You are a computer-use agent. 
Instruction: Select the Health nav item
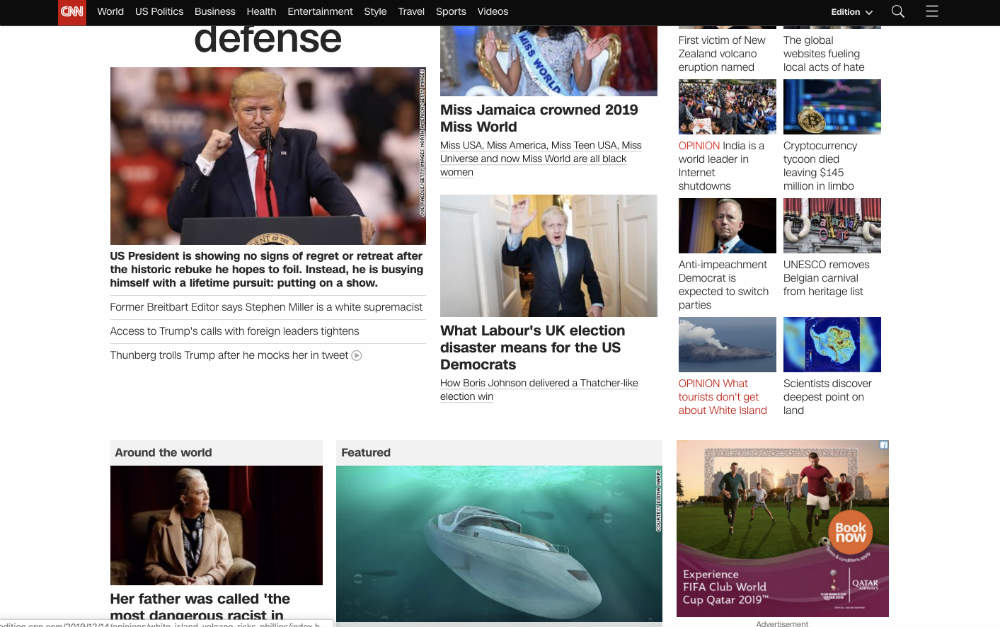261,11
